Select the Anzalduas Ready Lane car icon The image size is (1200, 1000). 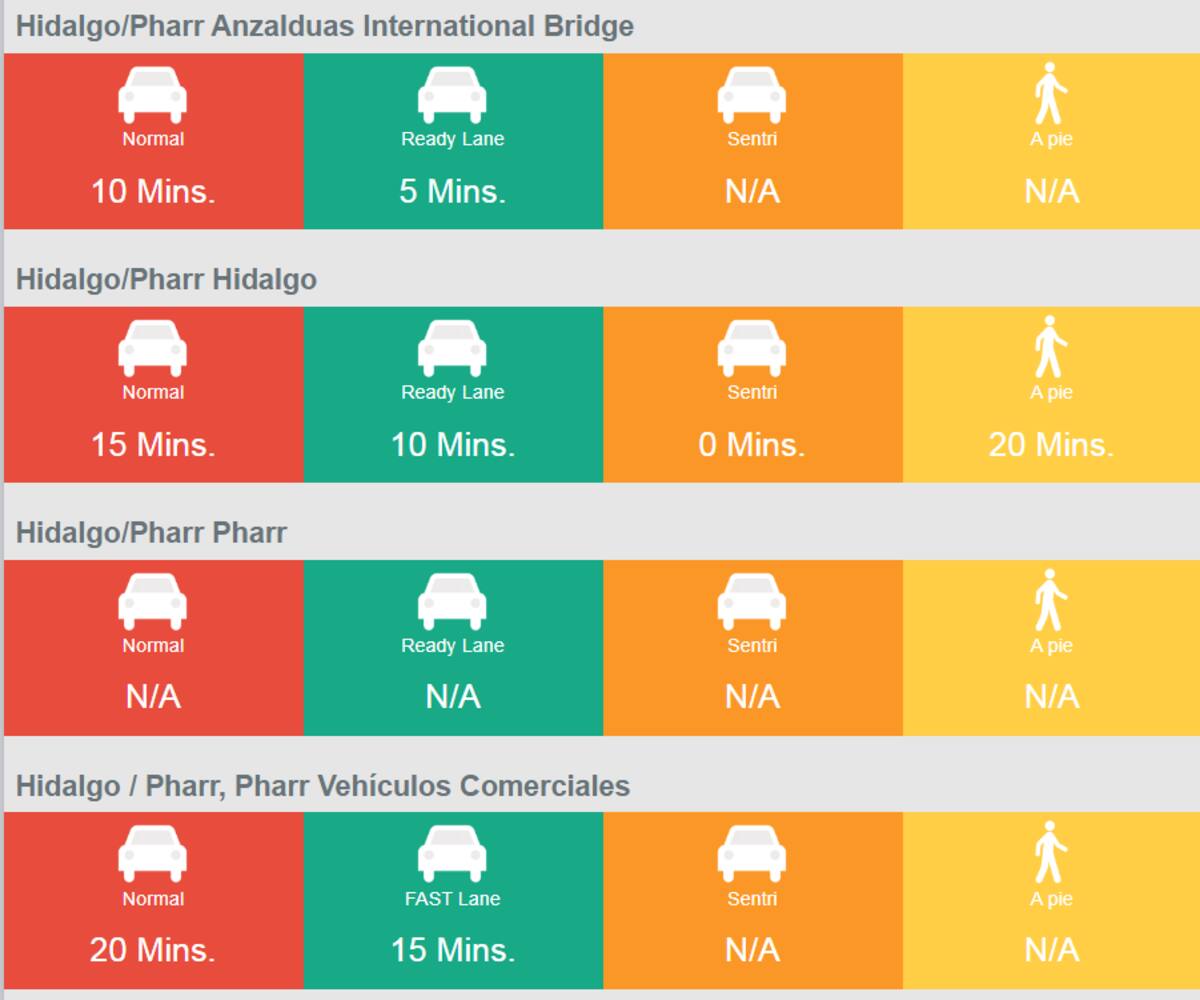click(x=452, y=95)
